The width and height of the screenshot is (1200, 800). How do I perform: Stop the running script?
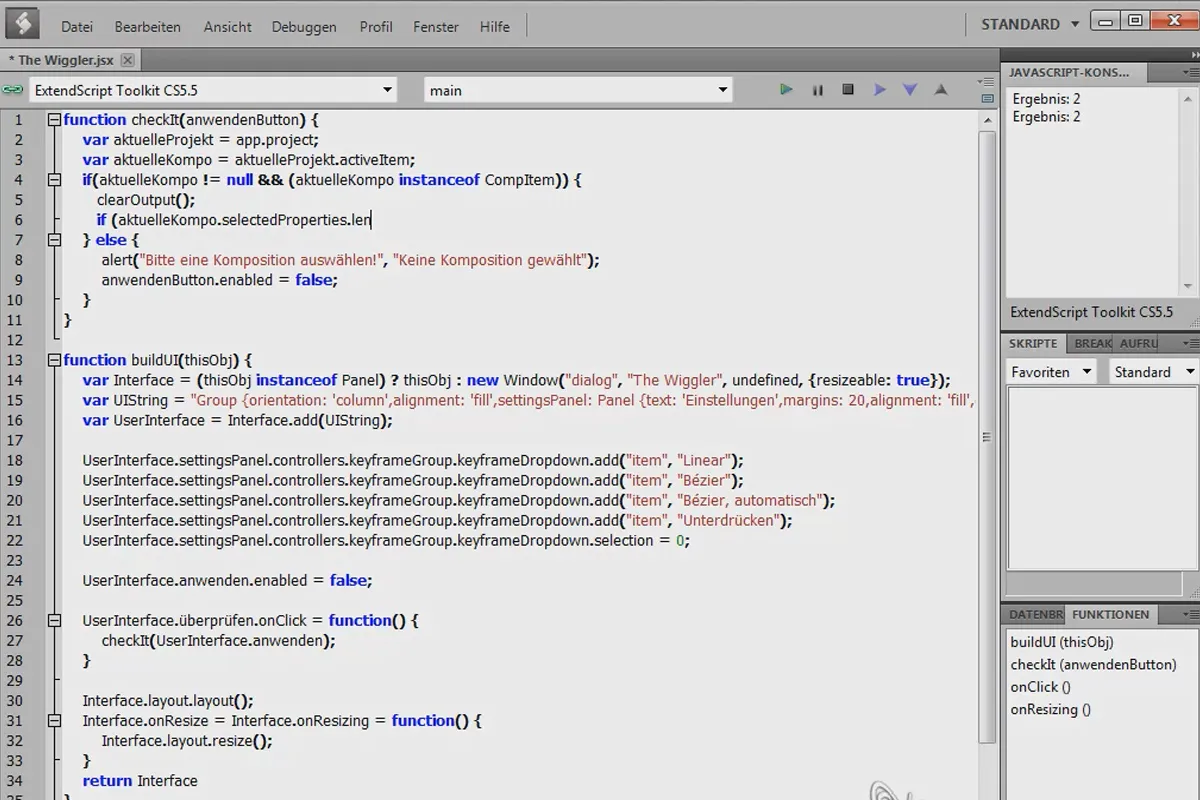pos(848,90)
